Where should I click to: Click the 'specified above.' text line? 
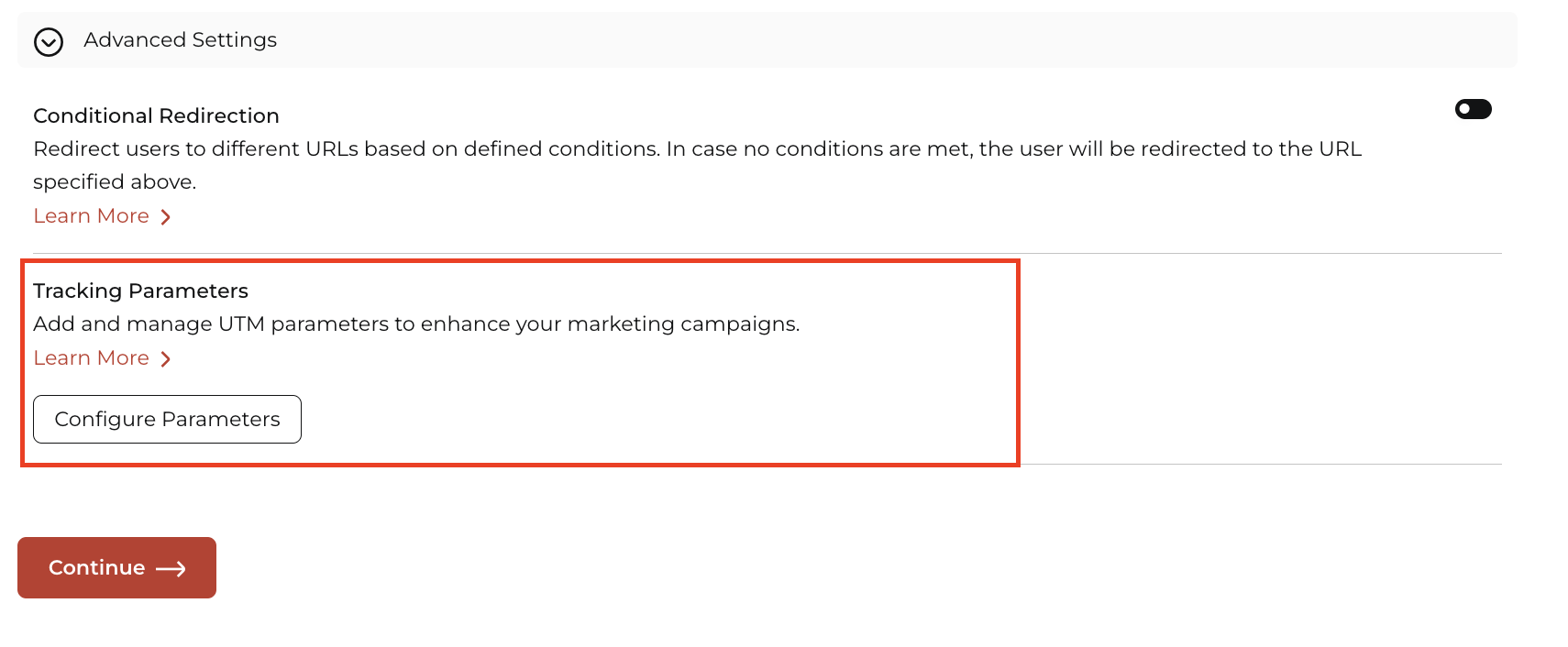(x=115, y=182)
